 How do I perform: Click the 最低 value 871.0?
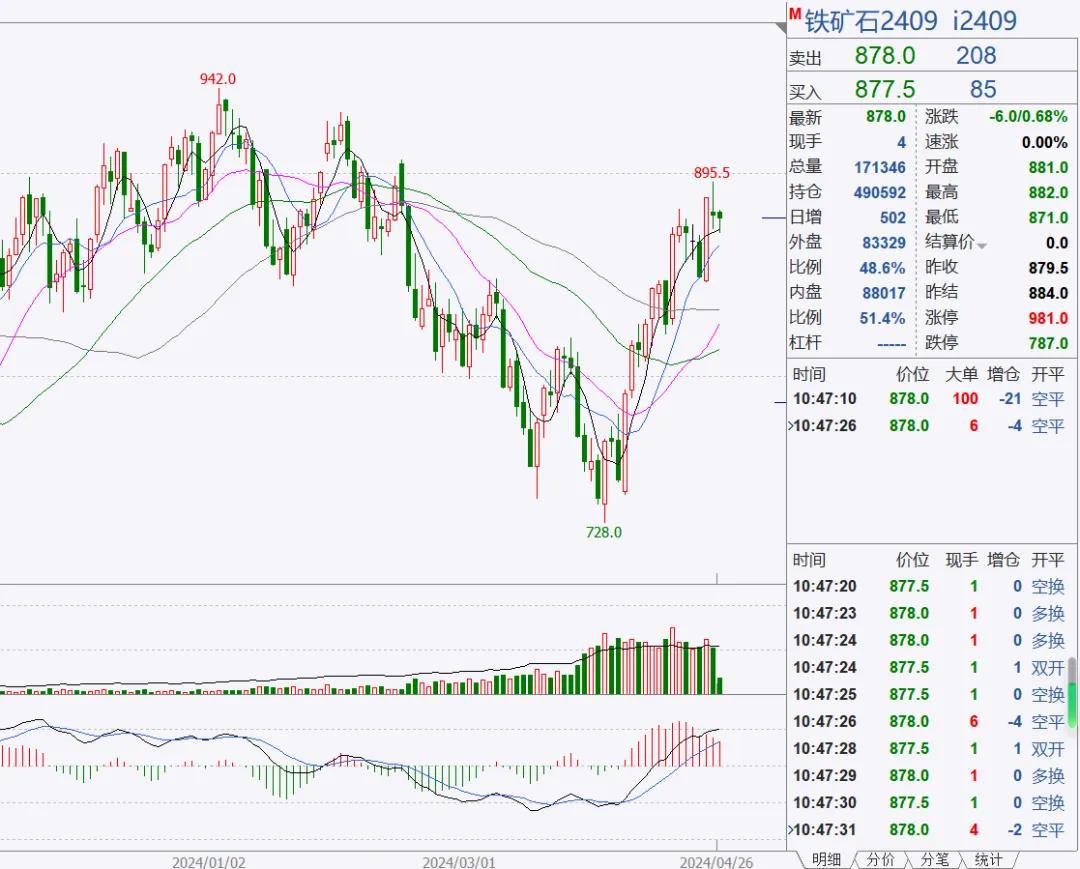pyautogui.click(x=1048, y=218)
